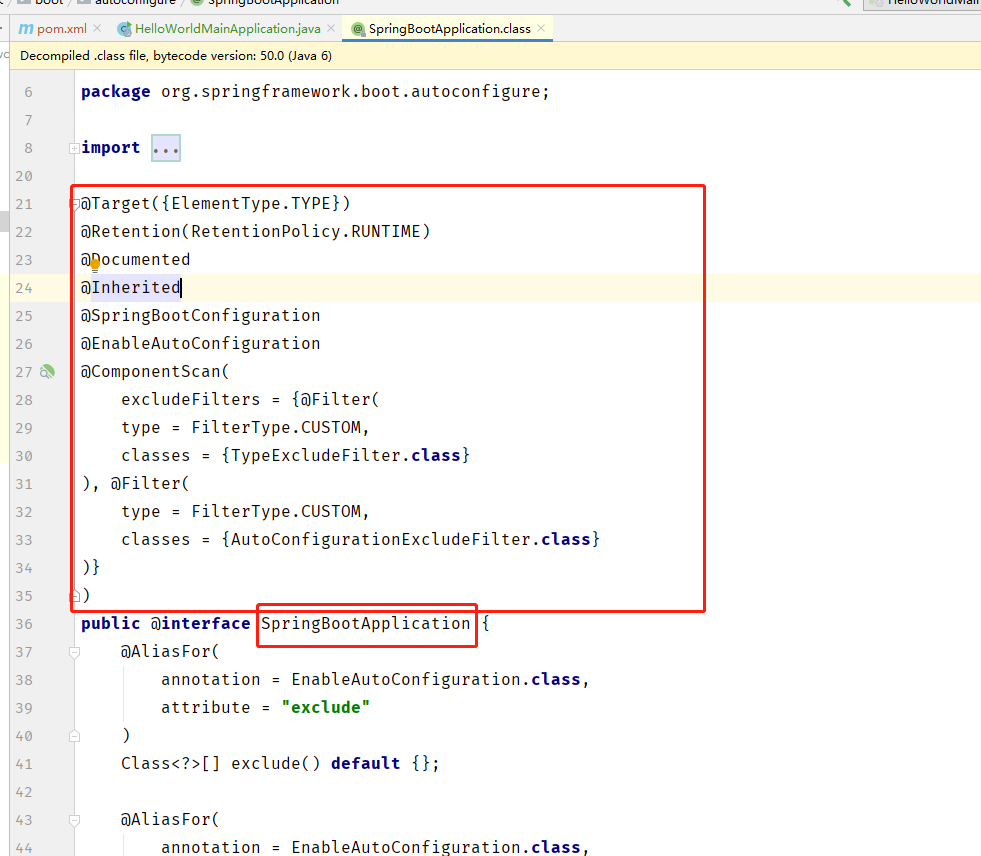
Task: Click the @SpringBootConfiguration annotation
Action: (200, 316)
